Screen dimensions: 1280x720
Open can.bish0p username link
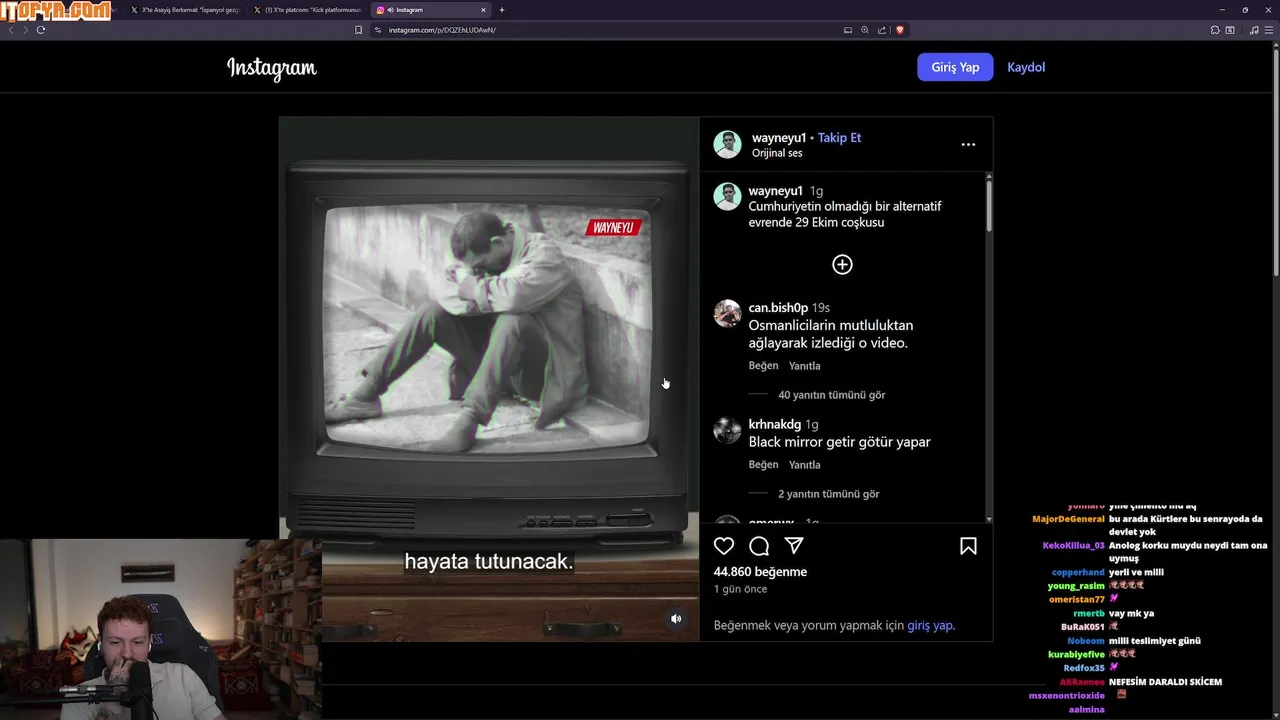[778, 307]
